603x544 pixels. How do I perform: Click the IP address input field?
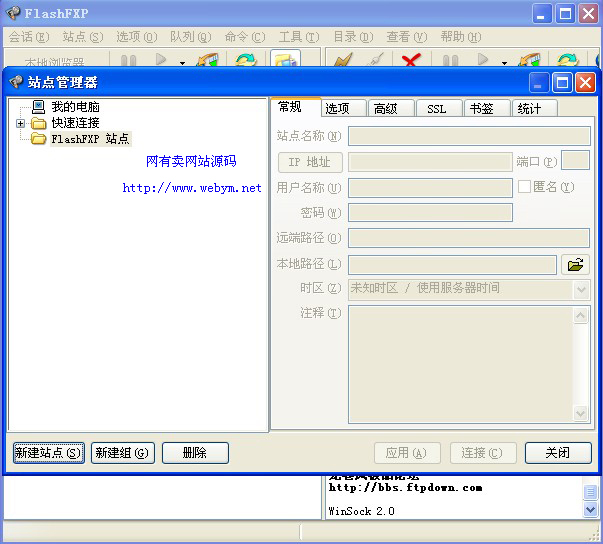pos(430,162)
